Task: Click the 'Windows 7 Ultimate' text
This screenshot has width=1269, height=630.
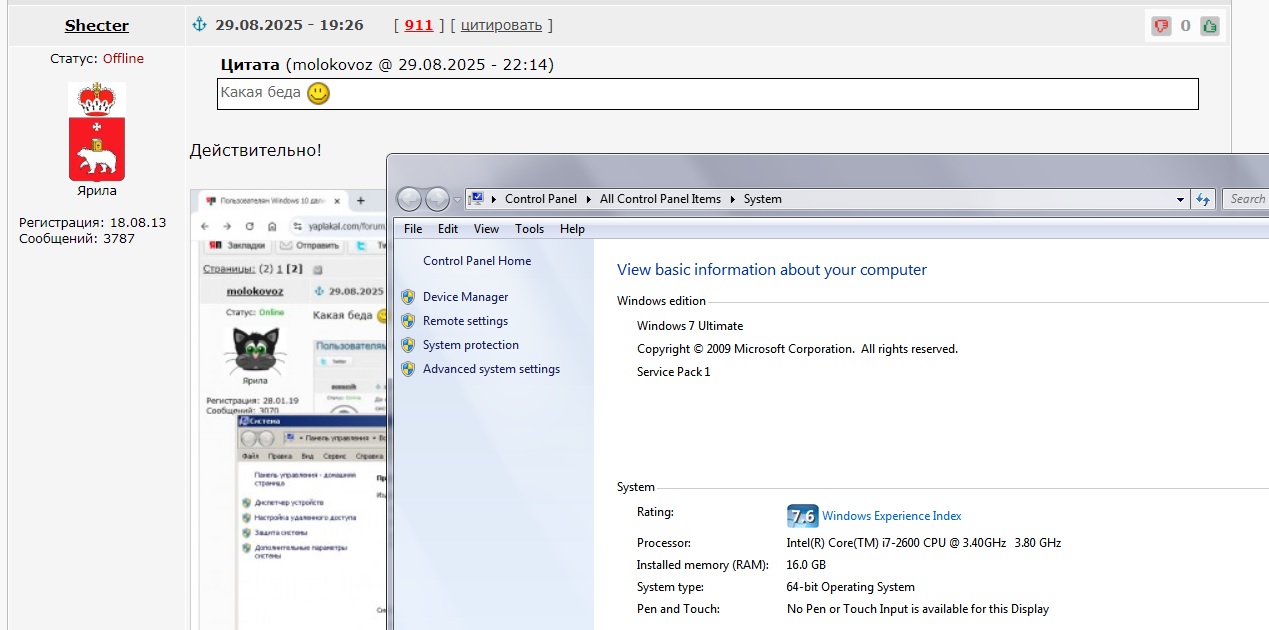Action: point(690,326)
